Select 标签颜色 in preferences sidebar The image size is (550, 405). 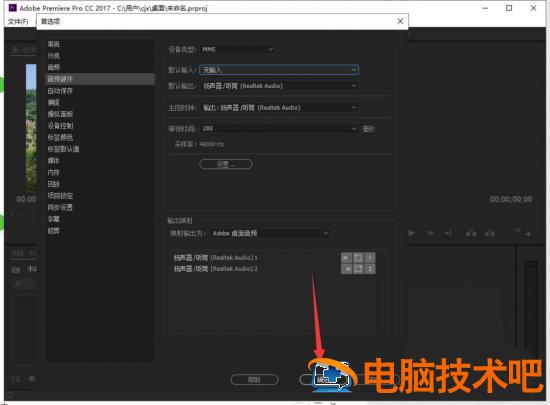[x=60, y=137]
